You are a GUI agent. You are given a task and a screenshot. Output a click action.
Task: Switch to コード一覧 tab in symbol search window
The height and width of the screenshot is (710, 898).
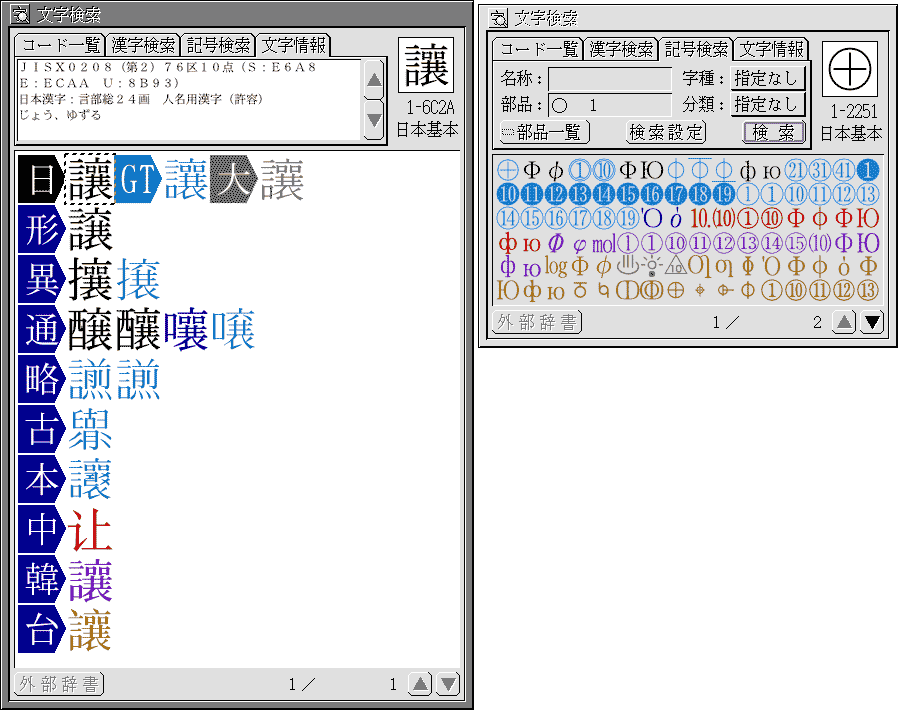click(539, 49)
